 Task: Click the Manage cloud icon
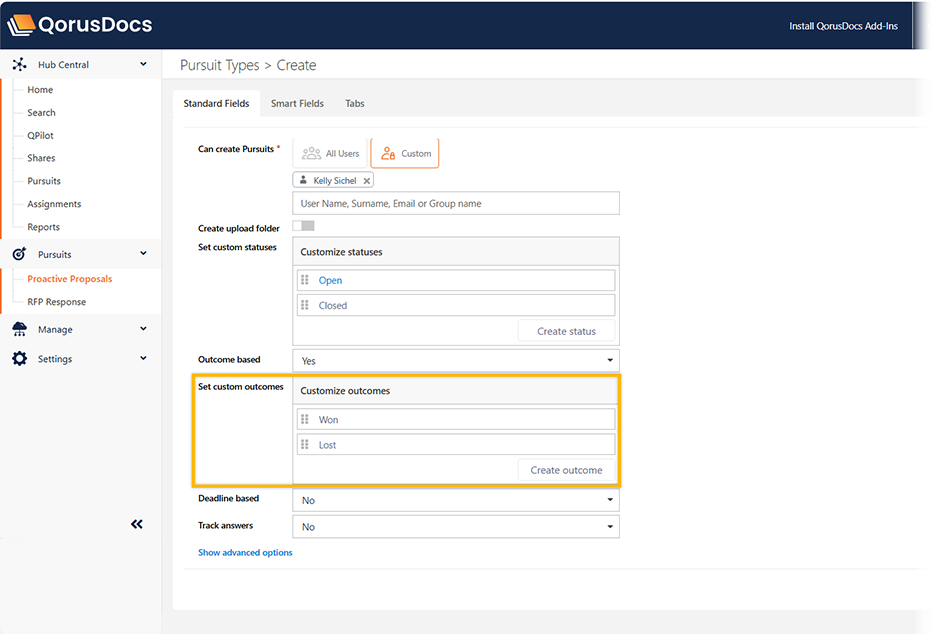[x=19, y=329]
